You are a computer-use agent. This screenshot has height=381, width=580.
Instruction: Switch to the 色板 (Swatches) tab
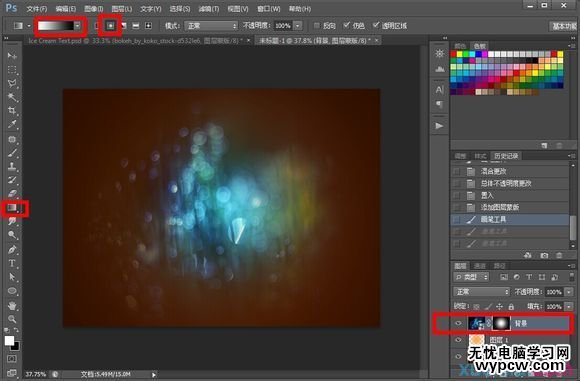480,46
